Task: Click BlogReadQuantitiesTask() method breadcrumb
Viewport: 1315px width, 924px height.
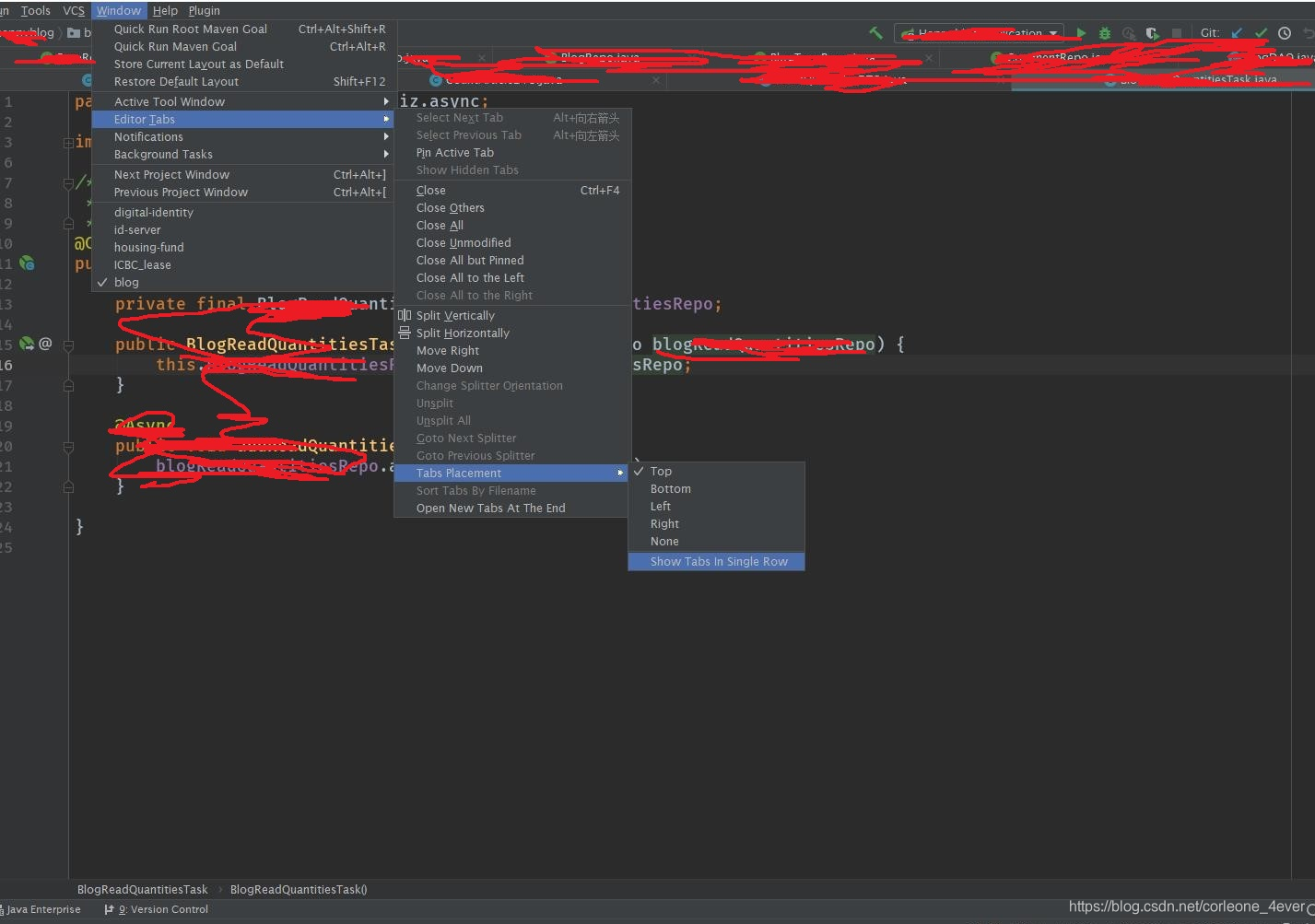Action: (299, 889)
